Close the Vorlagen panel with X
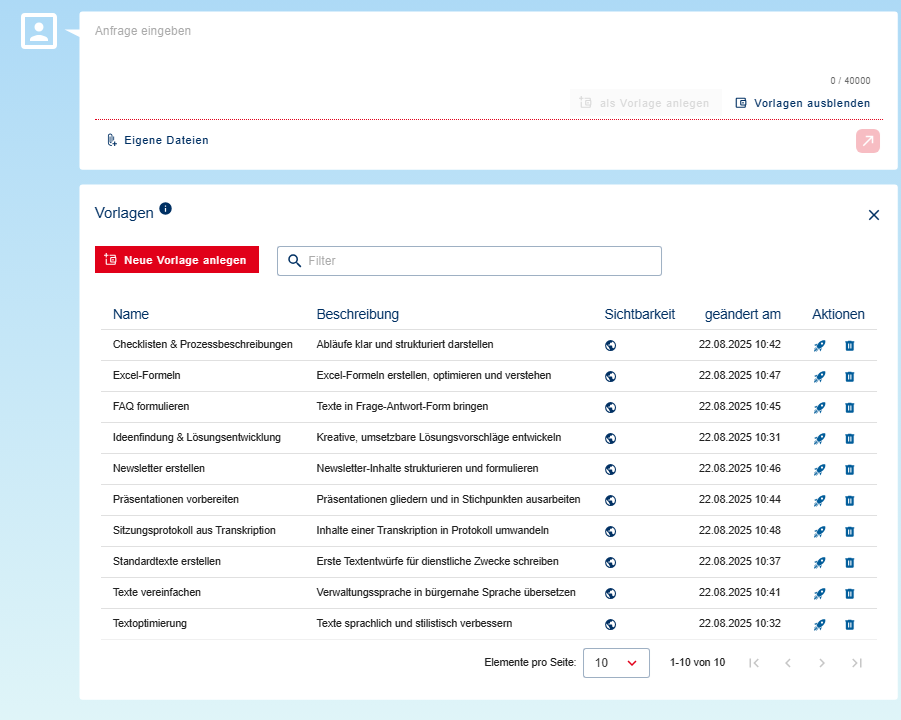 coord(873,215)
